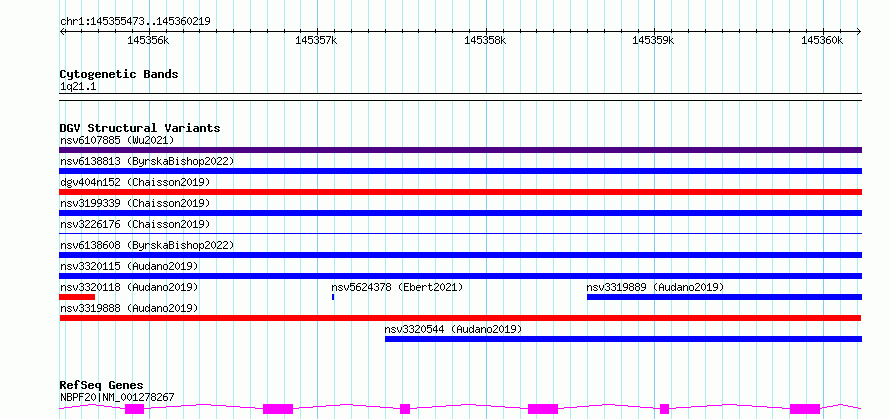Click the thin nsv3226176 (Chaisson2019) line

pyautogui.click(x=460, y=233)
